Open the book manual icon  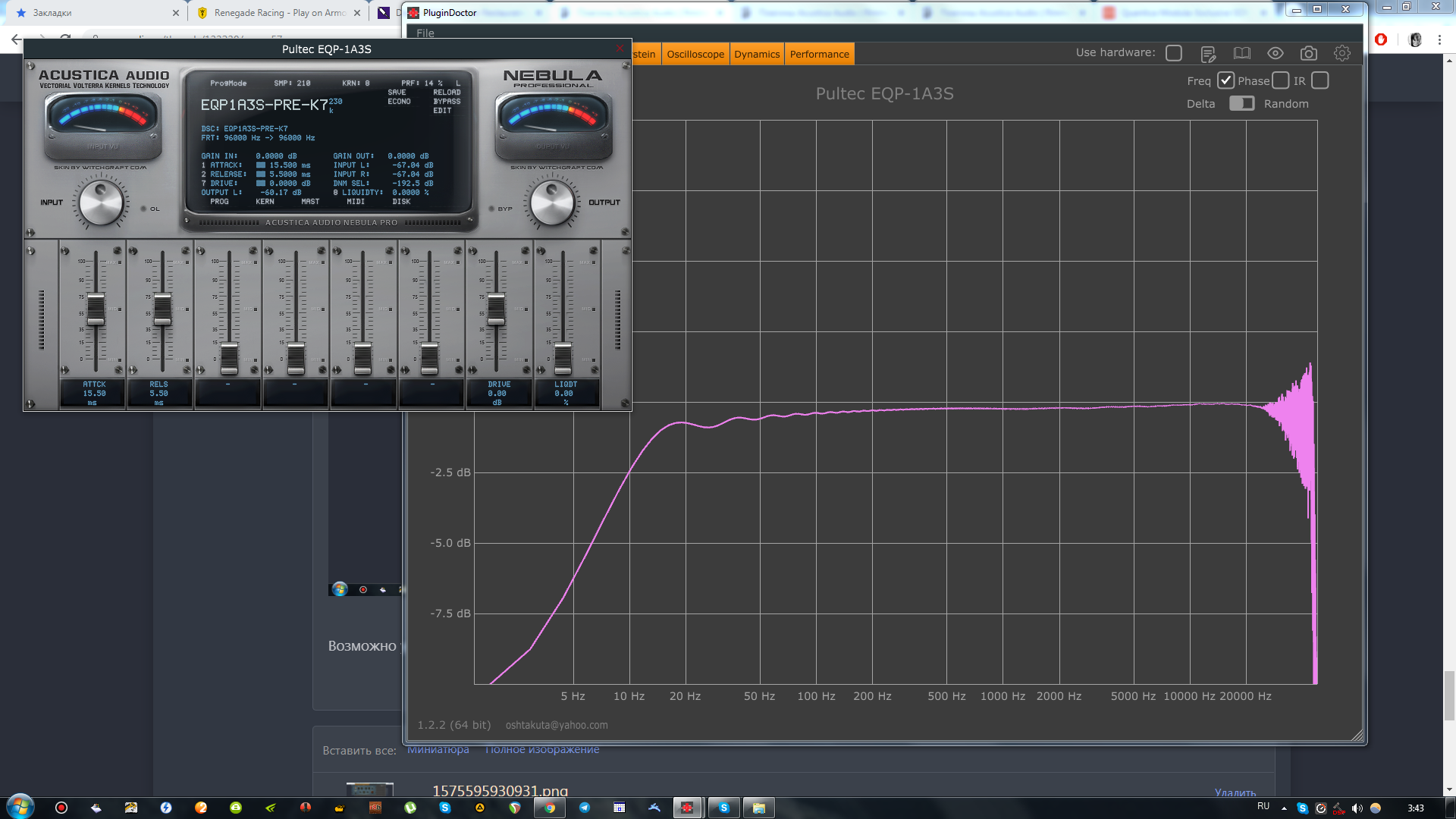tap(1241, 53)
